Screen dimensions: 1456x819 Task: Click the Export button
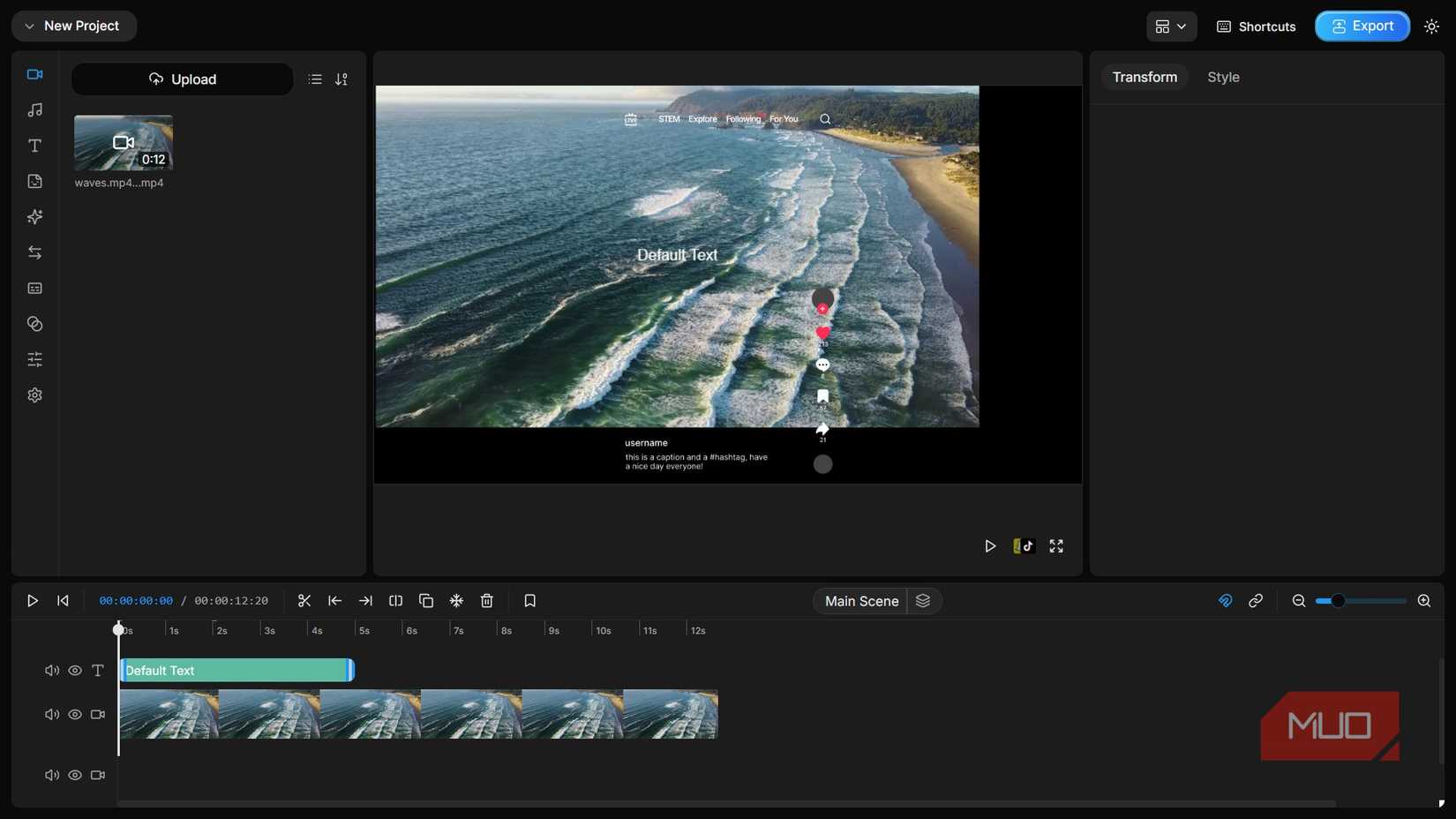(x=1362, y=26)
